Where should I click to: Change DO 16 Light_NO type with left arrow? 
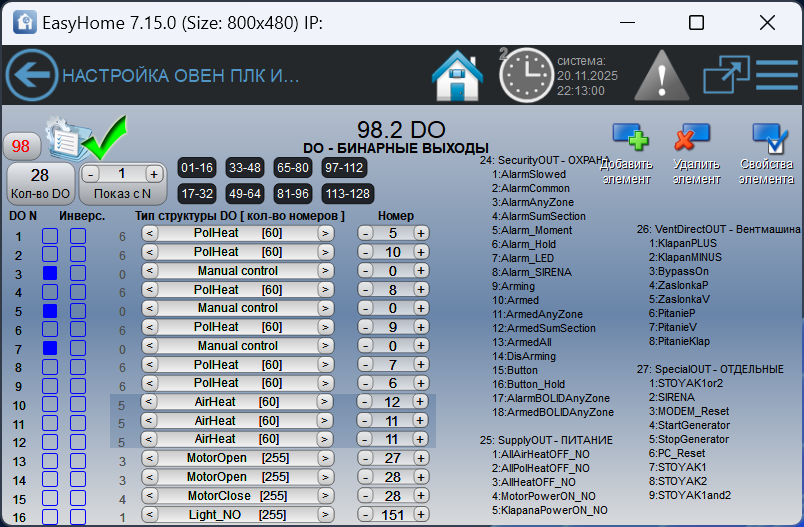click(x=150, y=515)
